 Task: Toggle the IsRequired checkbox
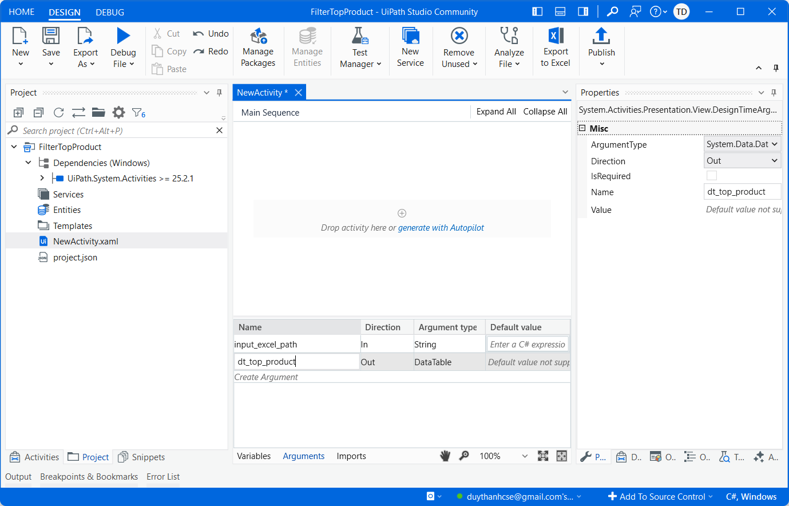point(711,176)
